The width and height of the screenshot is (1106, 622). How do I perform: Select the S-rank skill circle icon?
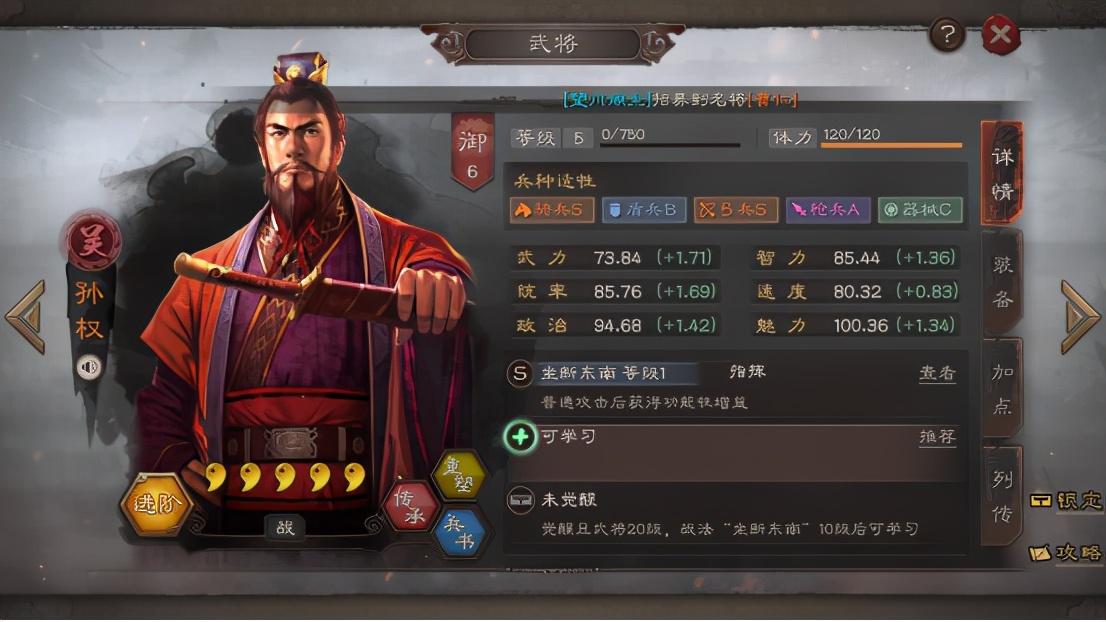(x=520, y=373)
